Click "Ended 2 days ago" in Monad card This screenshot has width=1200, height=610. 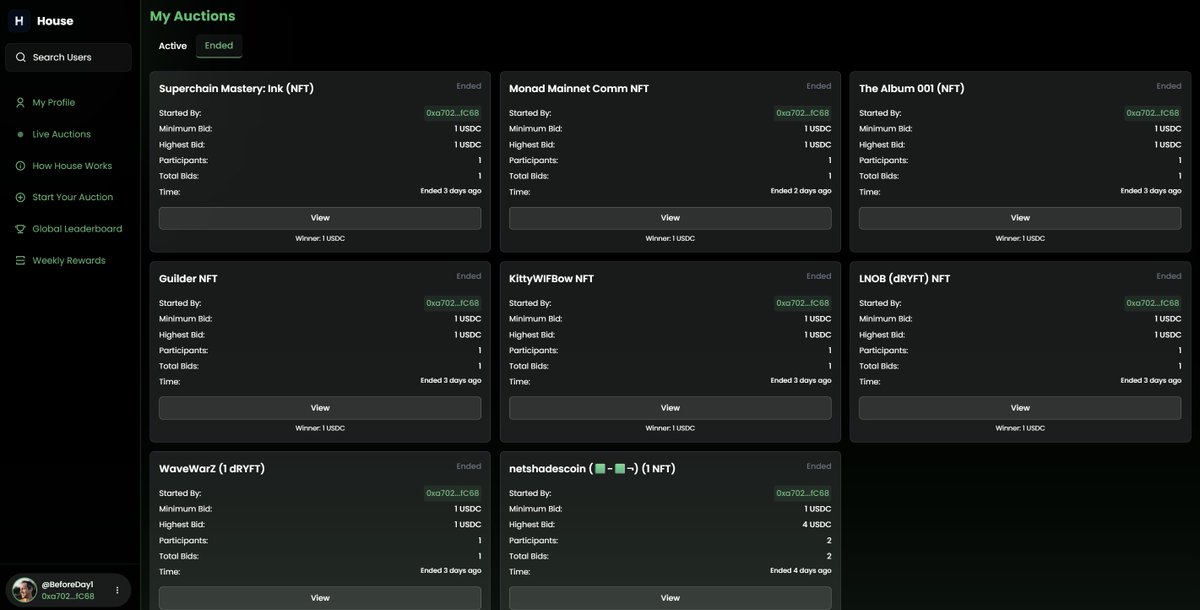tap(801, 191)
